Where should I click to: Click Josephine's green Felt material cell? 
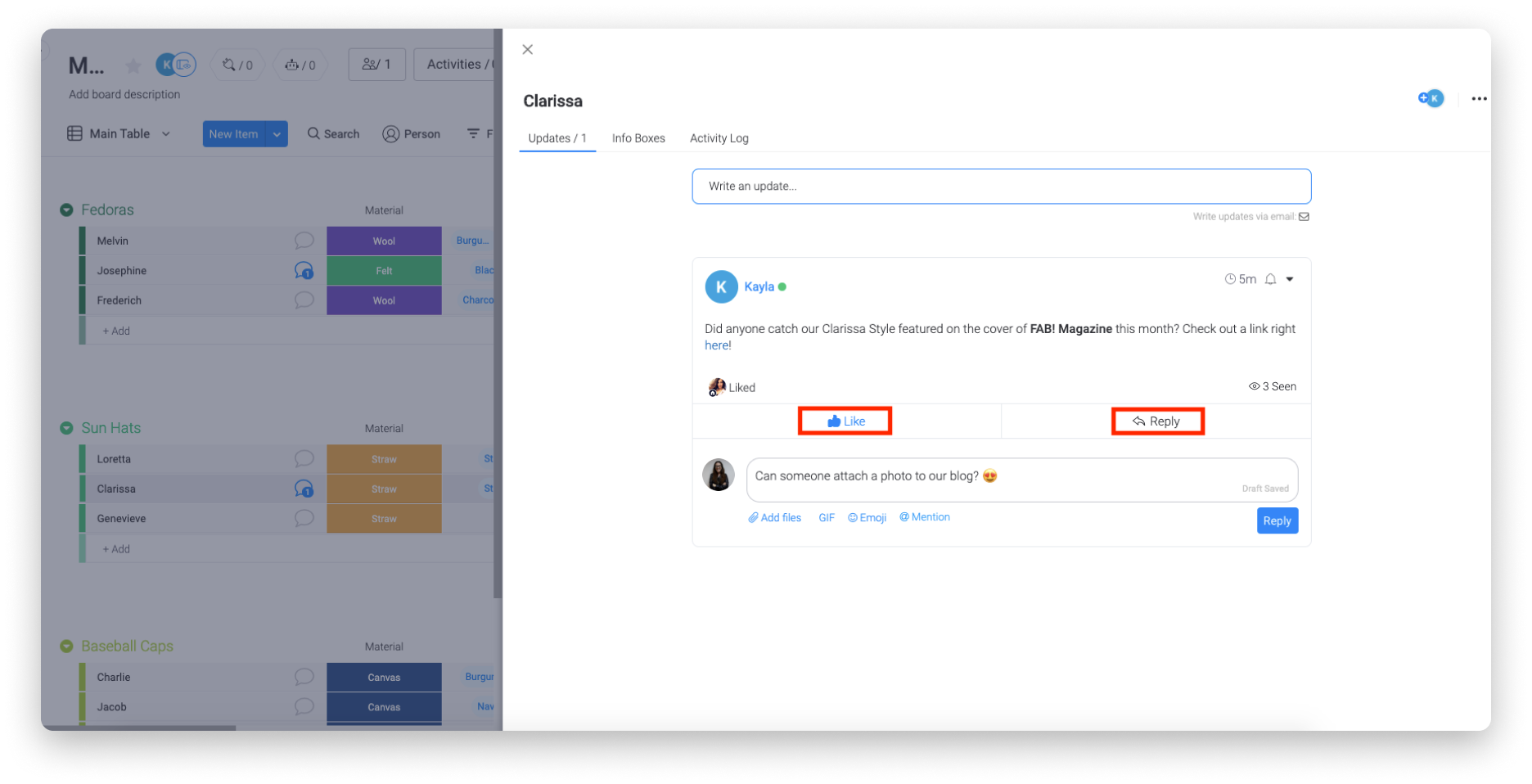coord(385,271)
